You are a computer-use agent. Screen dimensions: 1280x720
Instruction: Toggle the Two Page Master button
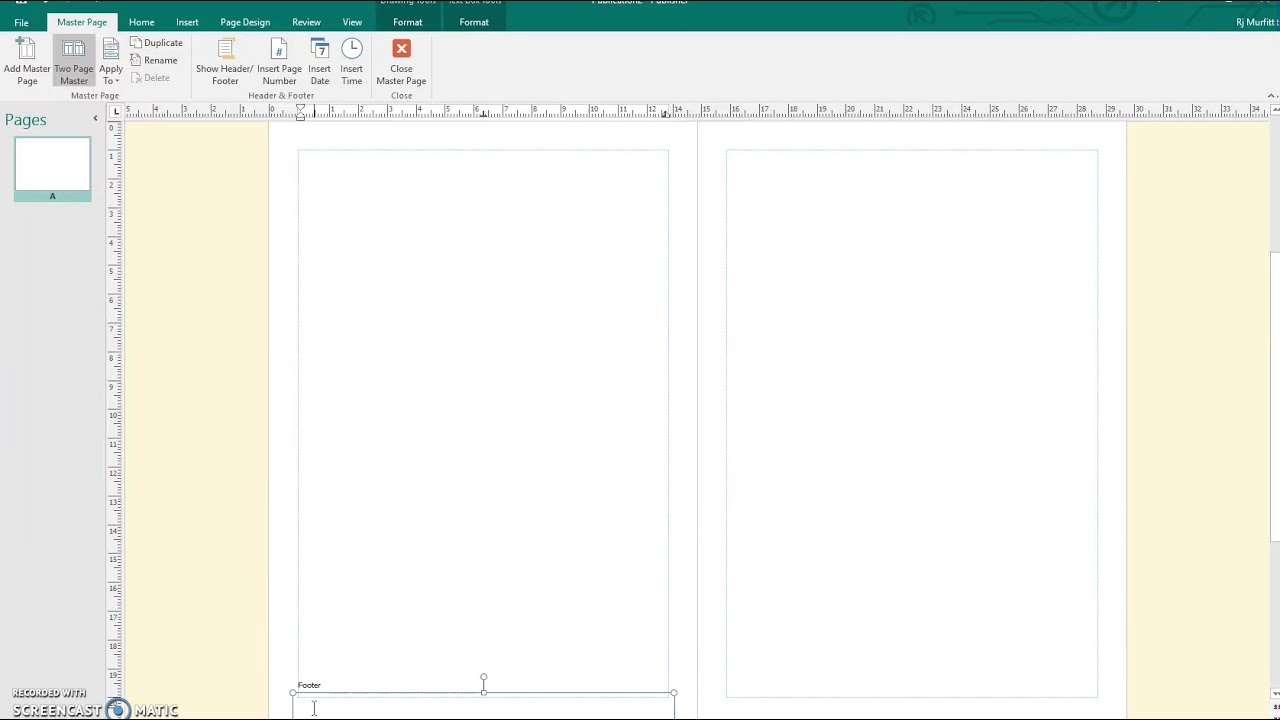tap(73, 62)
